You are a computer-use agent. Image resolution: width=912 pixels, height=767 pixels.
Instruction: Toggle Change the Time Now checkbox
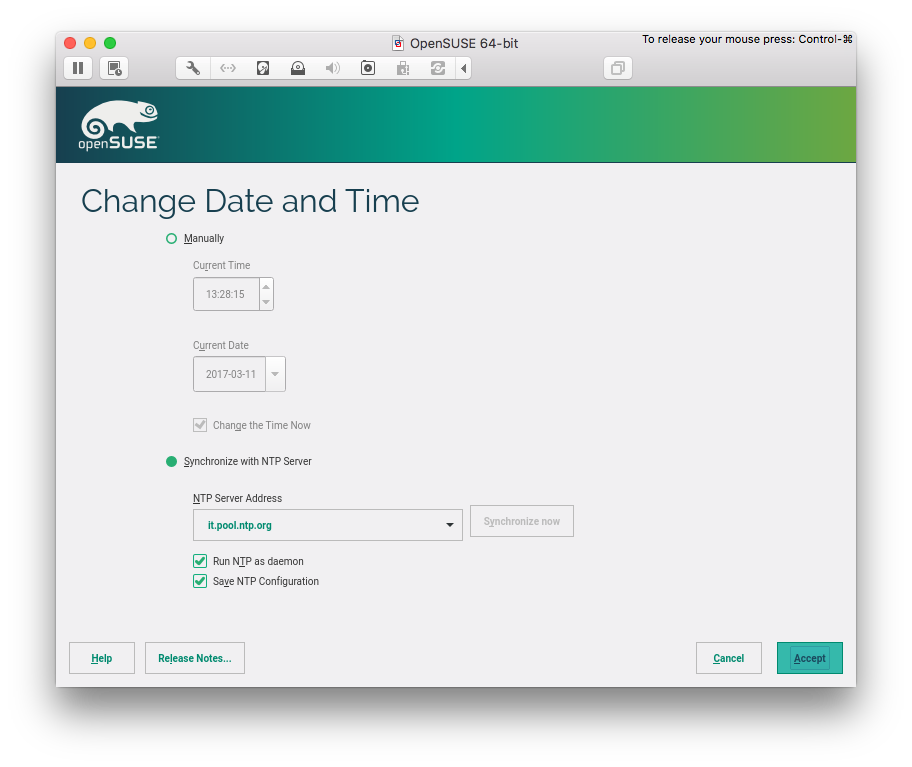[x=200, y=425]
